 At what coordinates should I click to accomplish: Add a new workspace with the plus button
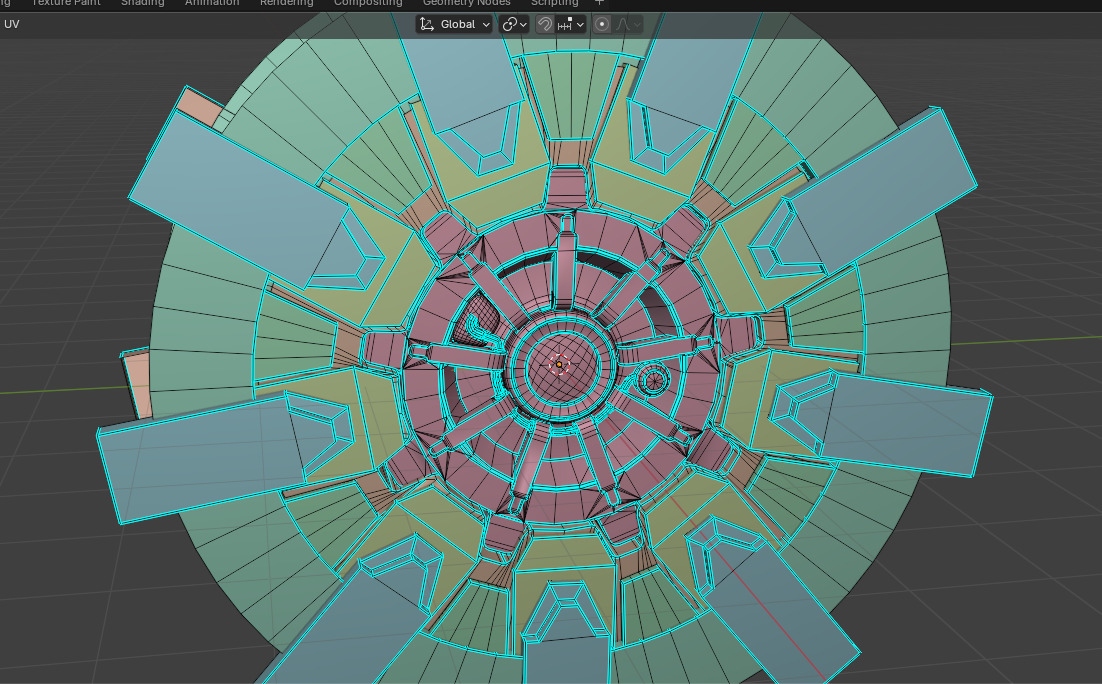point(599,3)
